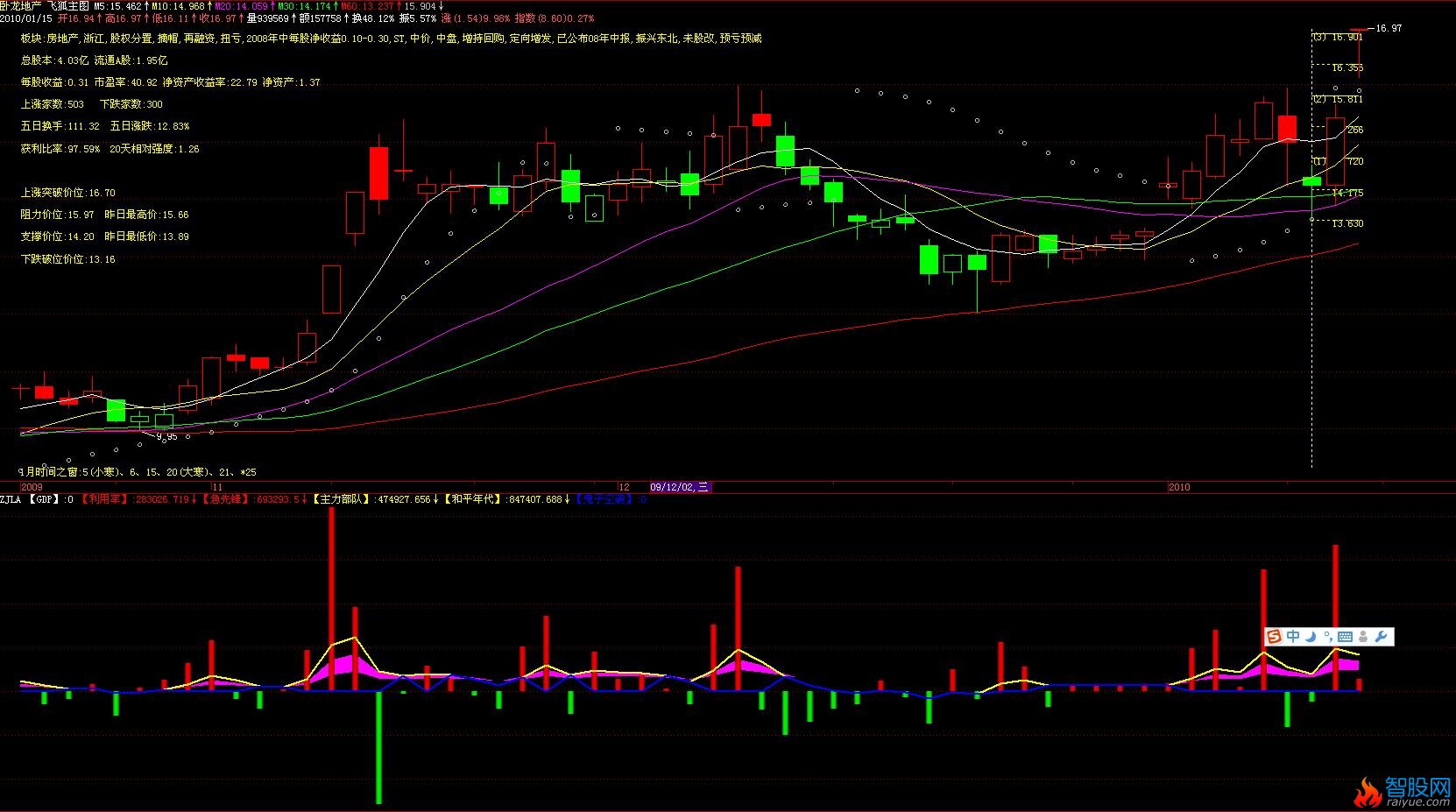
Task: Click the 智股网 flame logo watermark
Action: tap(1403, 790)
